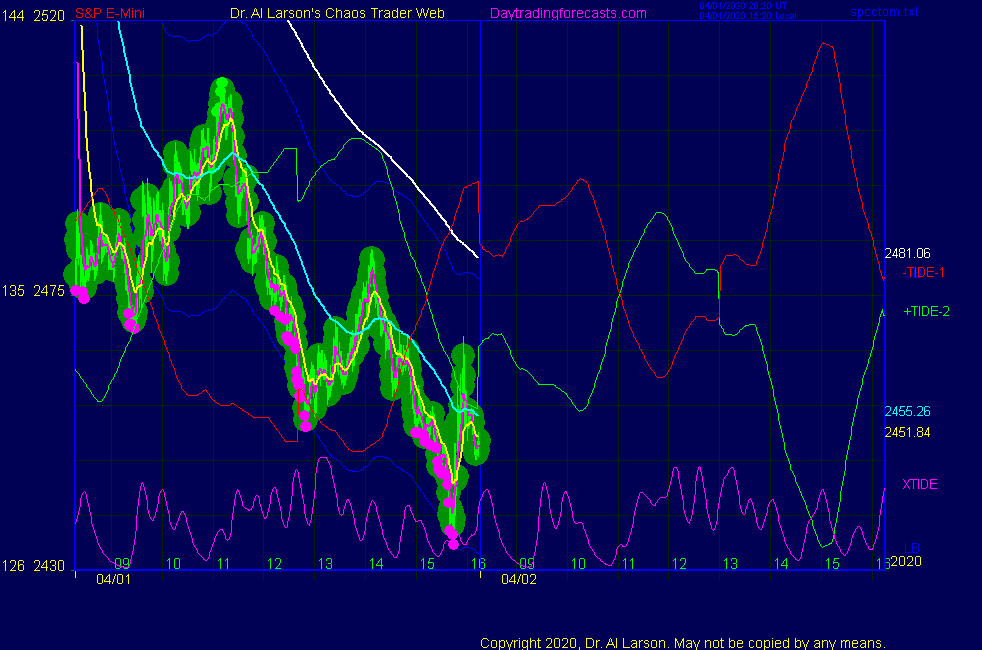982x650 pixels.
Task: Click the white '2481.06' price value
Action: tap(907, 253)
